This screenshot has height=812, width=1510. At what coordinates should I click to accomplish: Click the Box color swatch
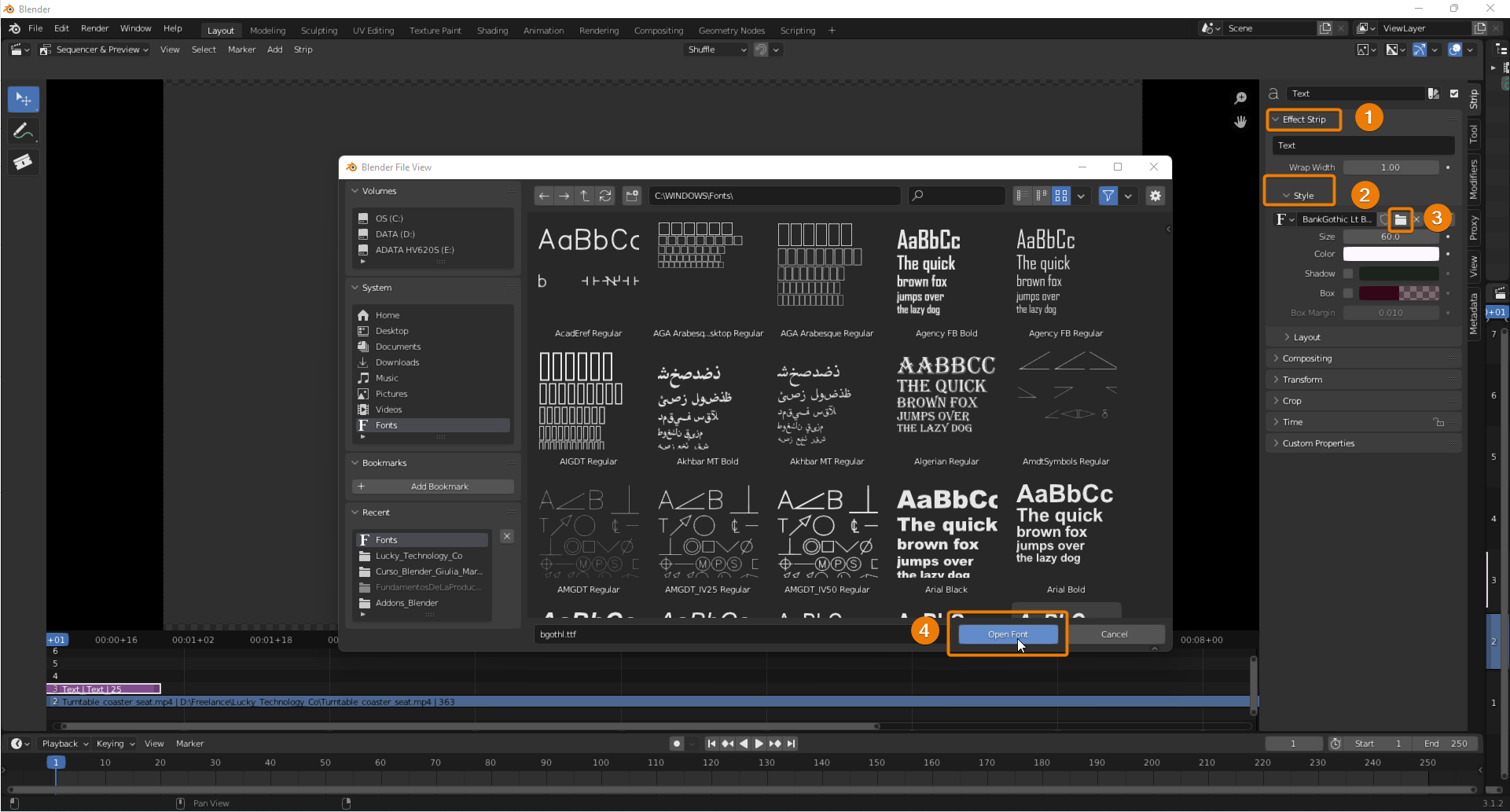[1399, 293]
